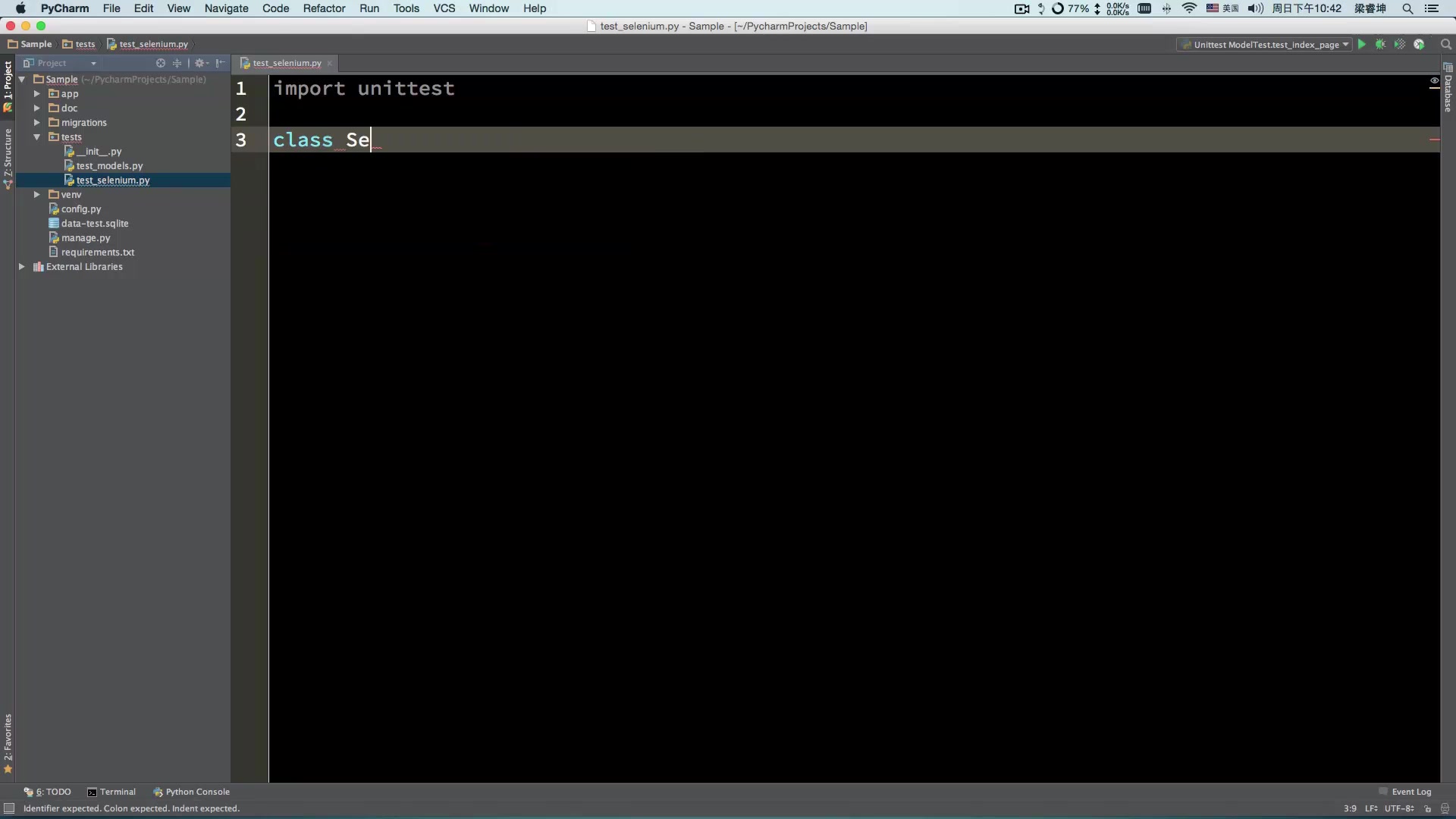The width and height of the screenshot is (1456, 819).
Task: Open Project panel gear settings
Action: click(200, 63)
